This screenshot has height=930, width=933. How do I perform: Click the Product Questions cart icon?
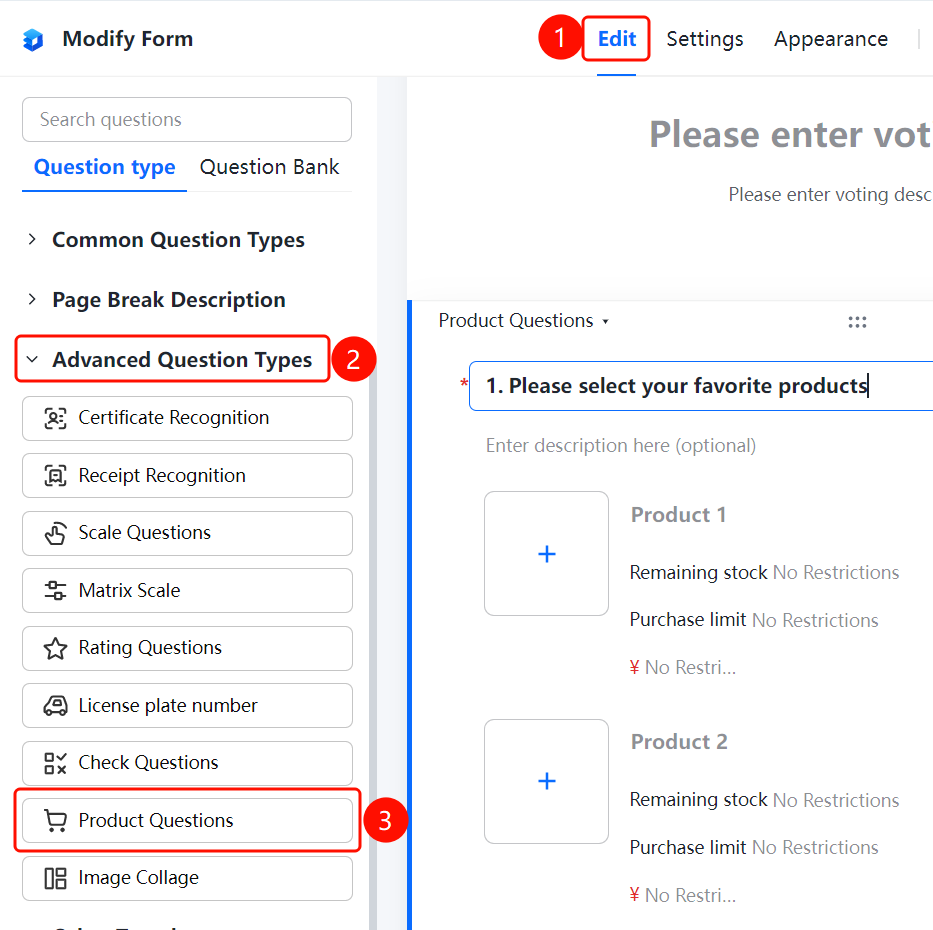point(55,821)
